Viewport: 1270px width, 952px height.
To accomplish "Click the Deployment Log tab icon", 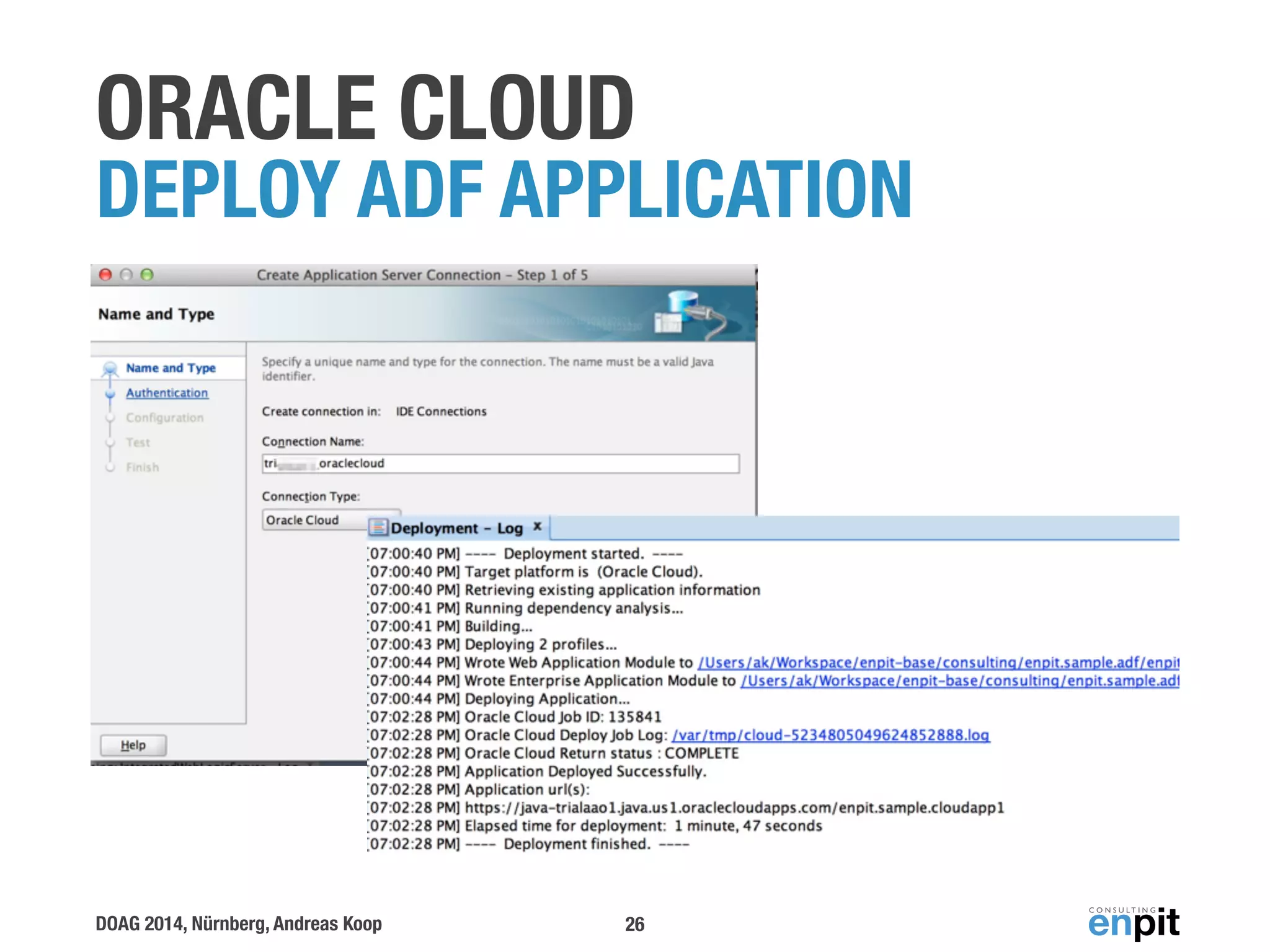I will 378,528.
